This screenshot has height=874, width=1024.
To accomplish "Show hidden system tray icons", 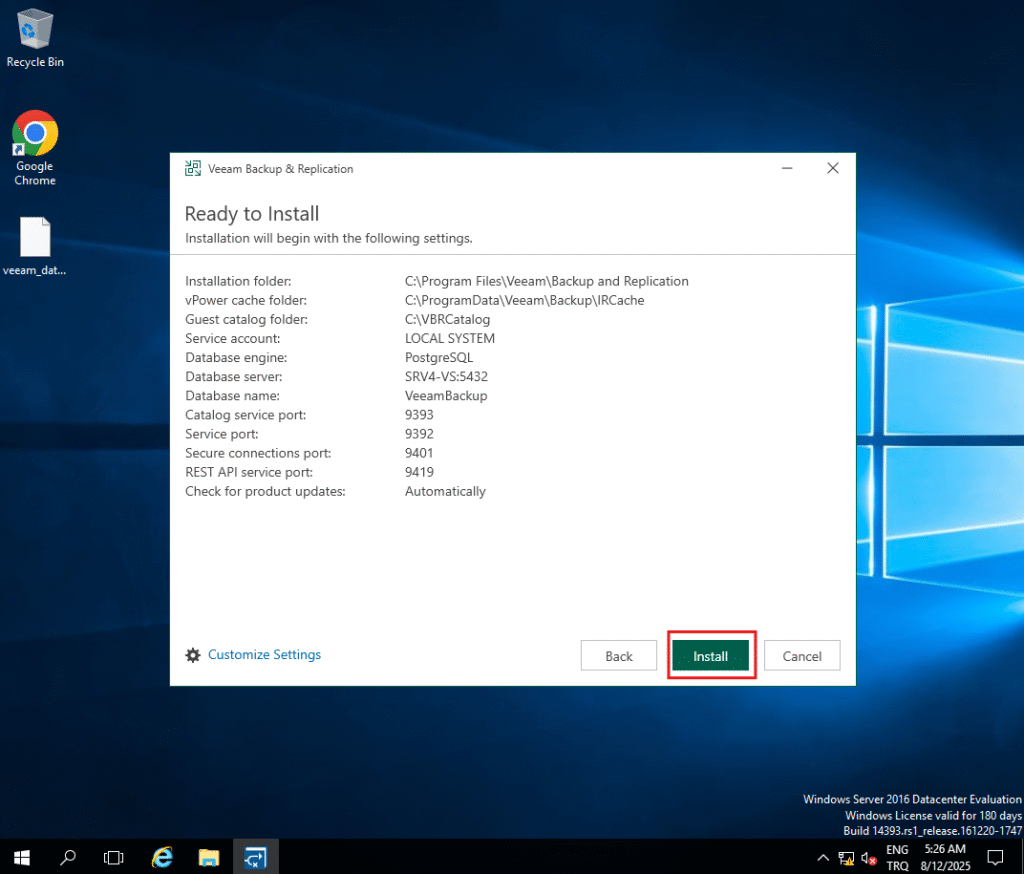I will point(823,858).
